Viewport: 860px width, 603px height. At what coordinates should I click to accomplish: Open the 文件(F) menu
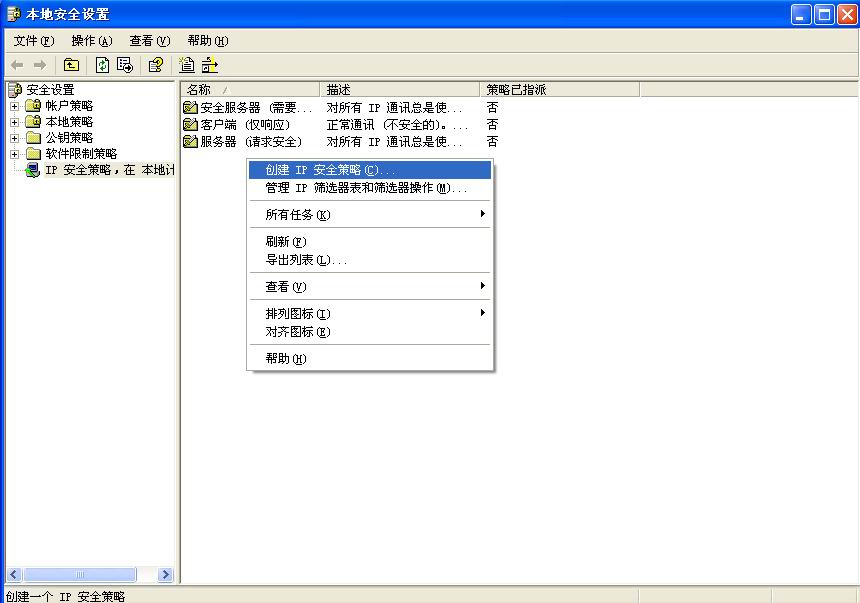click(x=34, y=41)
